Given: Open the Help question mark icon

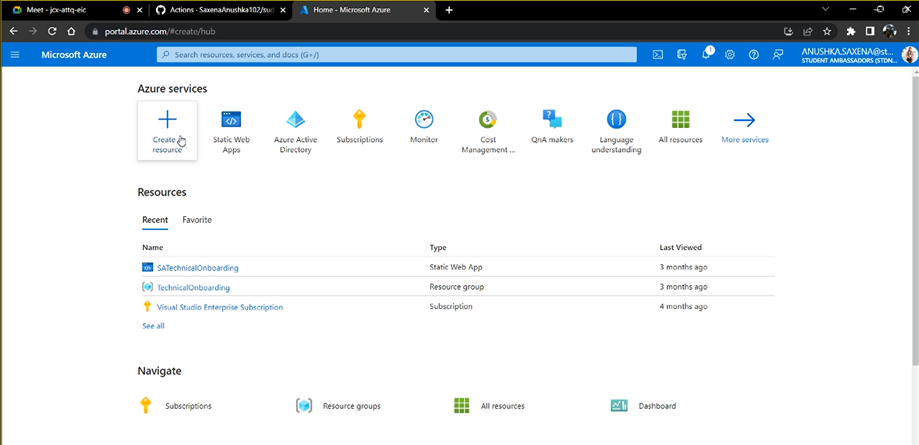Looking at the screenshot, I should point(754,55).
